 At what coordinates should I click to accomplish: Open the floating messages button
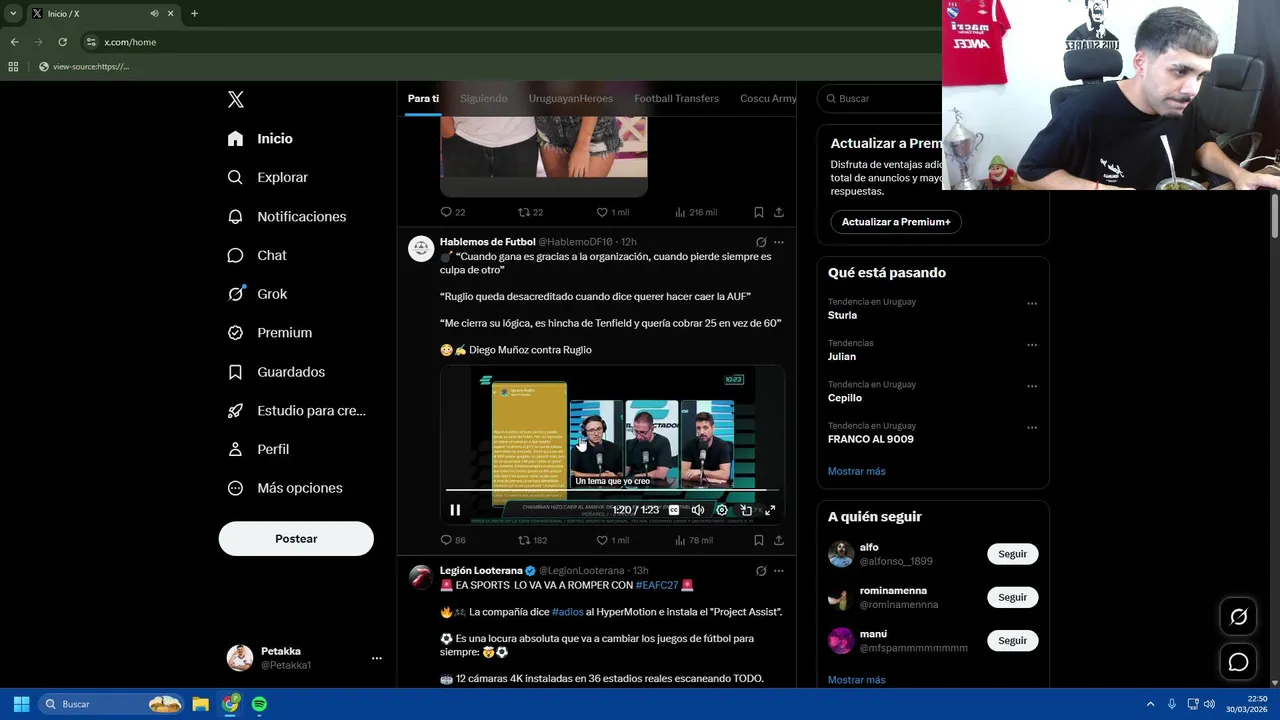tap(1238, 662)
